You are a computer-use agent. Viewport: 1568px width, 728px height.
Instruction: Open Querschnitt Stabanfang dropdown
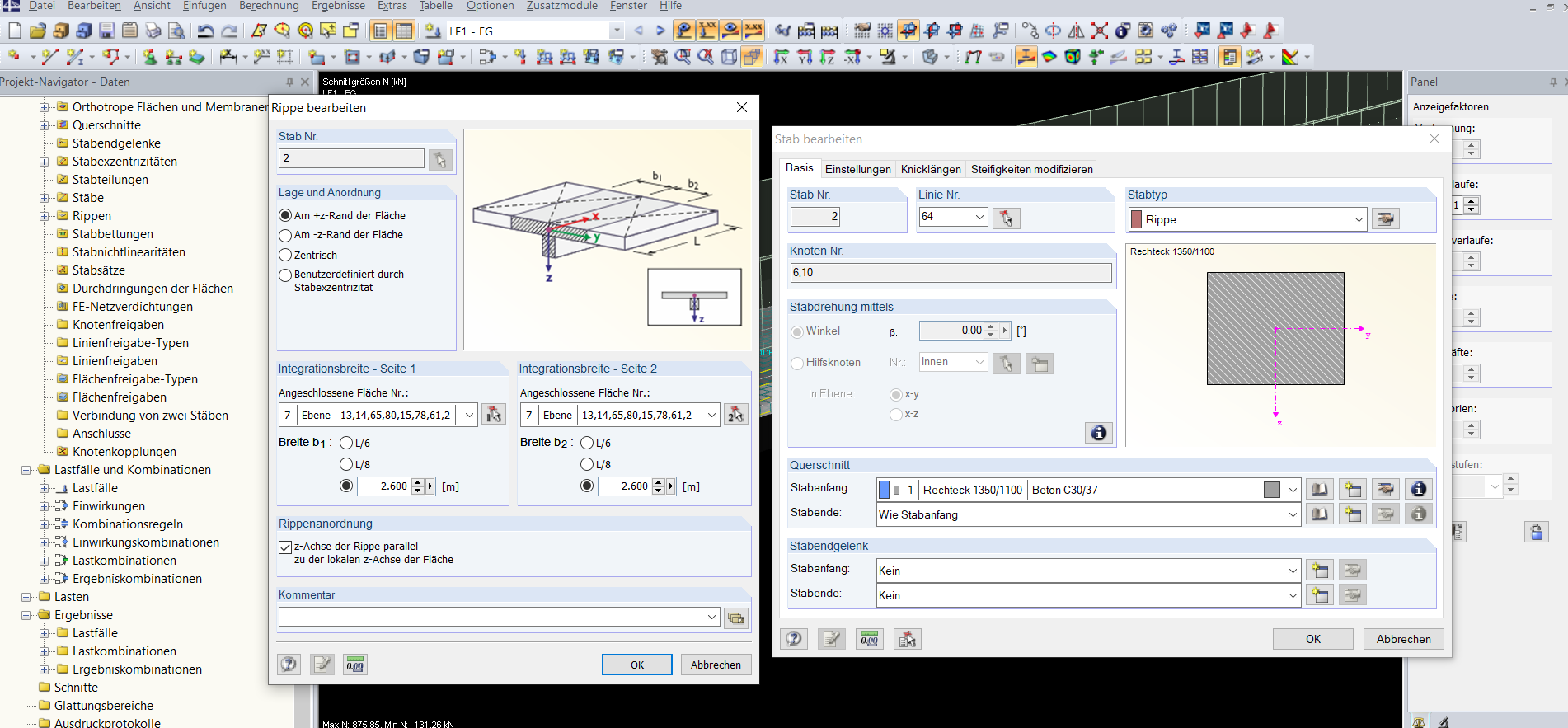point(1293,490)
